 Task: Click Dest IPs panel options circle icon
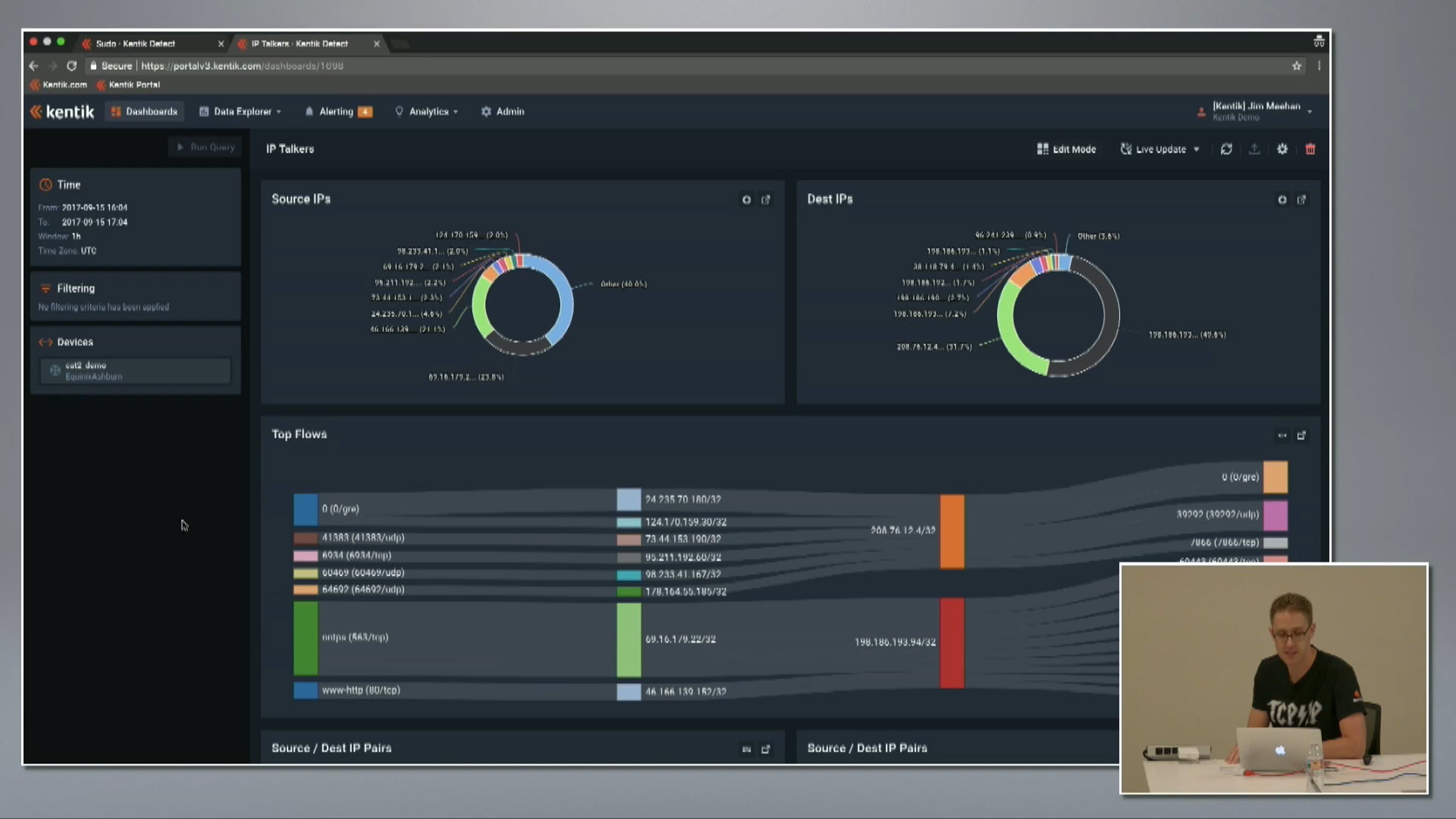coord(1282,200)
